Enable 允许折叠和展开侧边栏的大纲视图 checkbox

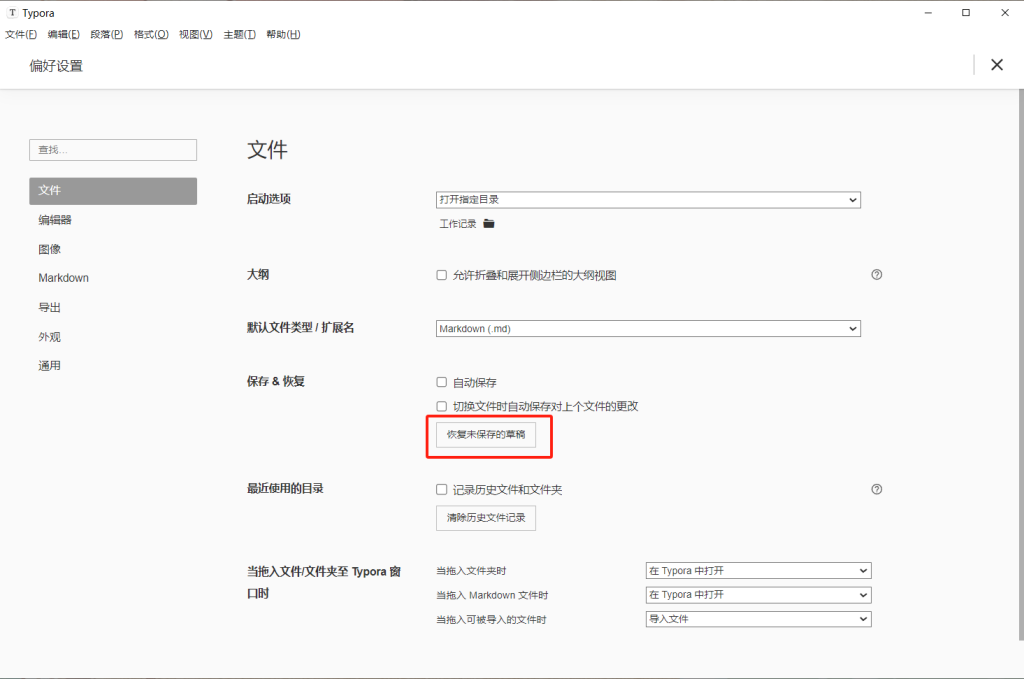pyautogui.click(x=441, y=276)
